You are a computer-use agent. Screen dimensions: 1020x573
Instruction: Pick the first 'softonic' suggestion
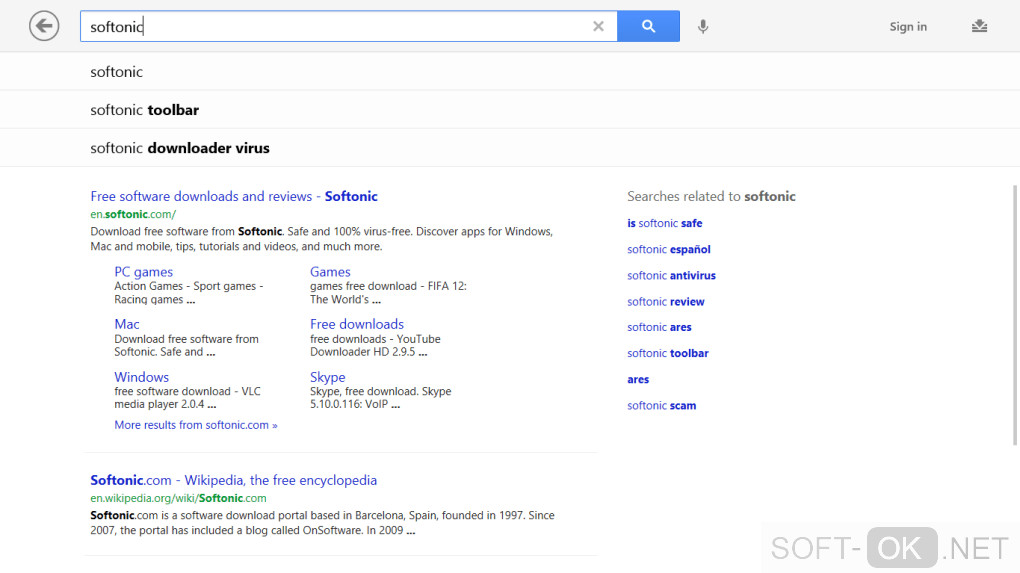pos(117,72)
